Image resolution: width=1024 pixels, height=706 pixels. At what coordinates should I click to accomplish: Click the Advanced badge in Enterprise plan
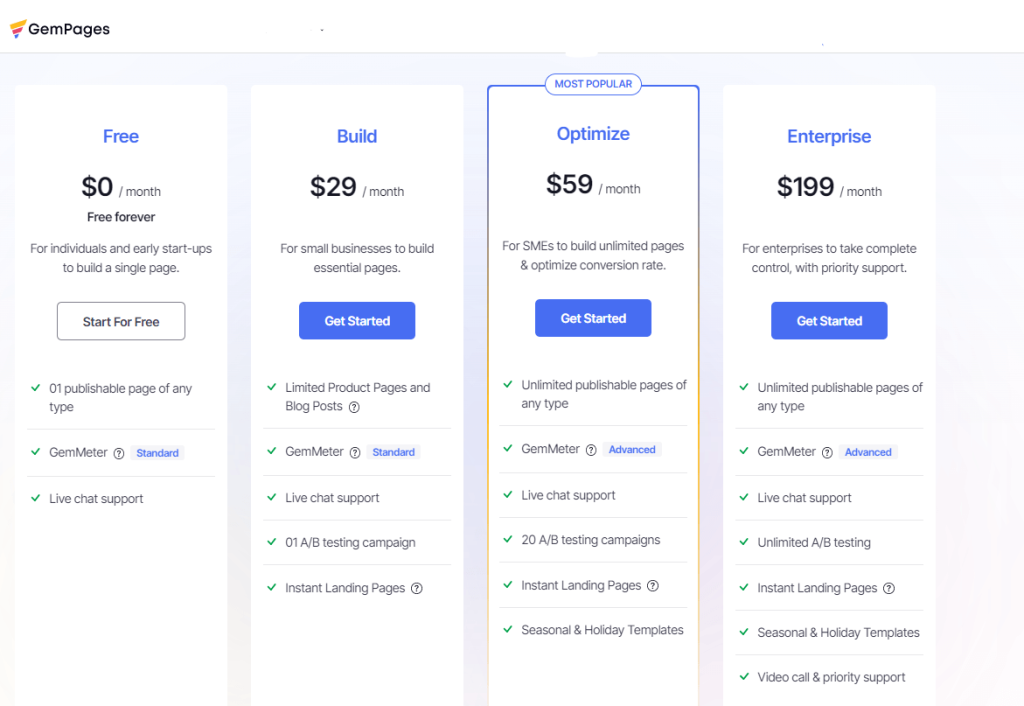coord(868,452)
